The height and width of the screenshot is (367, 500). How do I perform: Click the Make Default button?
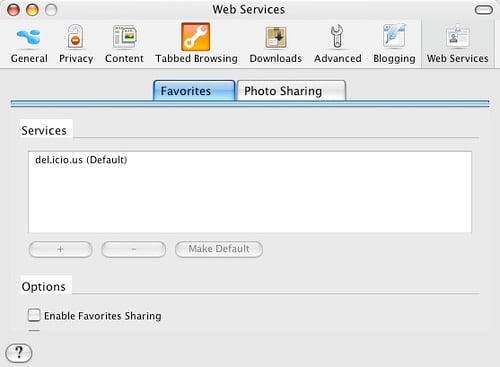point(219,249)
